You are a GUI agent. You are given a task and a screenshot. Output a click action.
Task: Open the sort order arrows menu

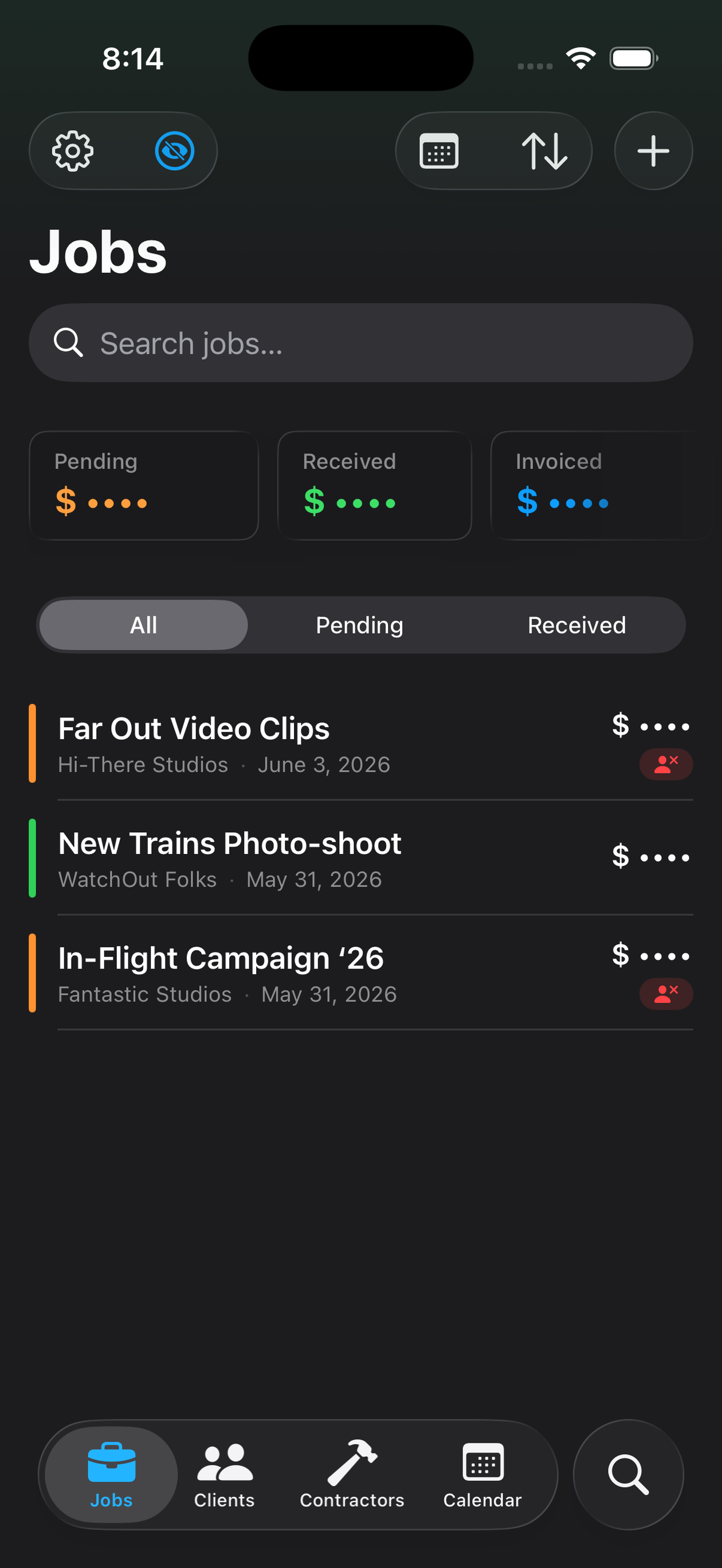[544, 151]
